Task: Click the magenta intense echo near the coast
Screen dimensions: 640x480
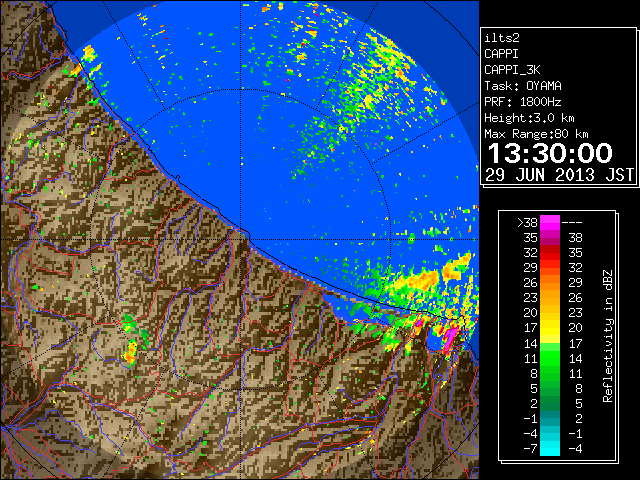Action: 451,337
